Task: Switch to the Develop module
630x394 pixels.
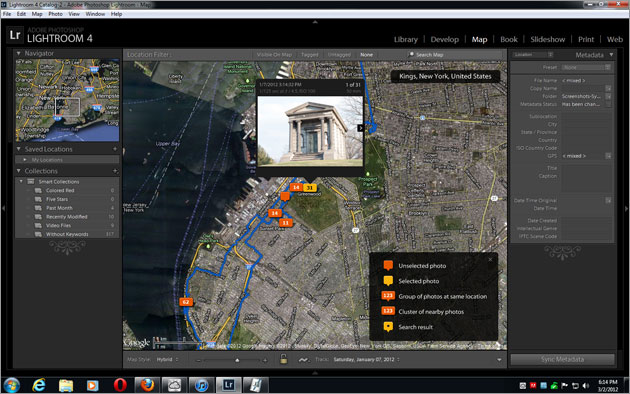Action: coord(444,39)
